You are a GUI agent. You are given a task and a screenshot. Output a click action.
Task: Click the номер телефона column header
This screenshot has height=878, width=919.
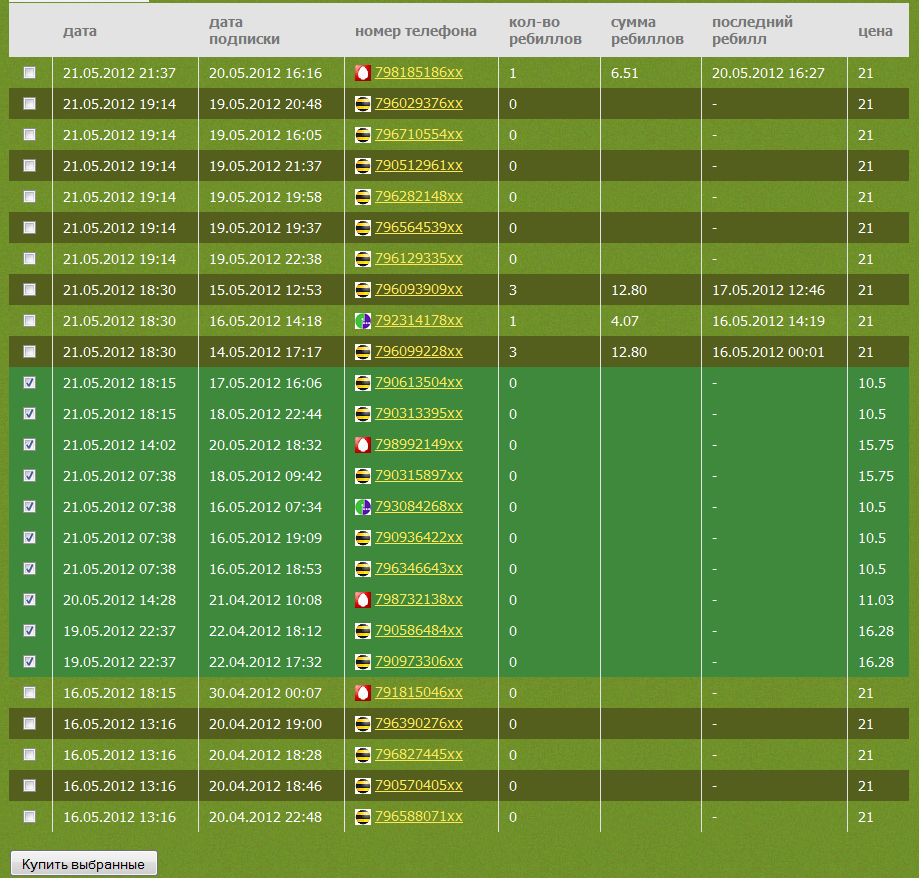point(416,31)
